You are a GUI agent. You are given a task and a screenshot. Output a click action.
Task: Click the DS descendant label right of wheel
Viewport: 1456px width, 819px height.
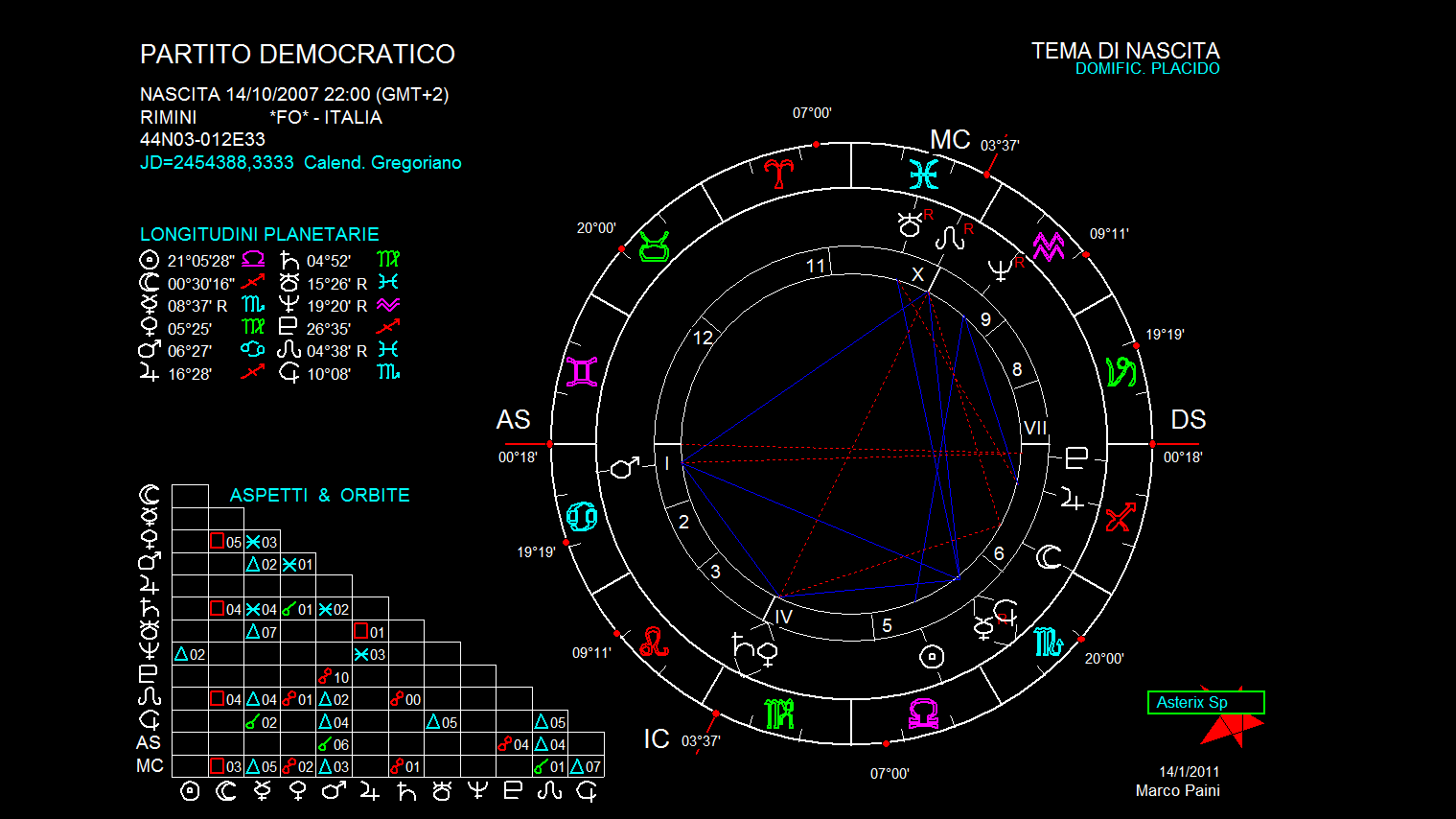click(1188, 420)
